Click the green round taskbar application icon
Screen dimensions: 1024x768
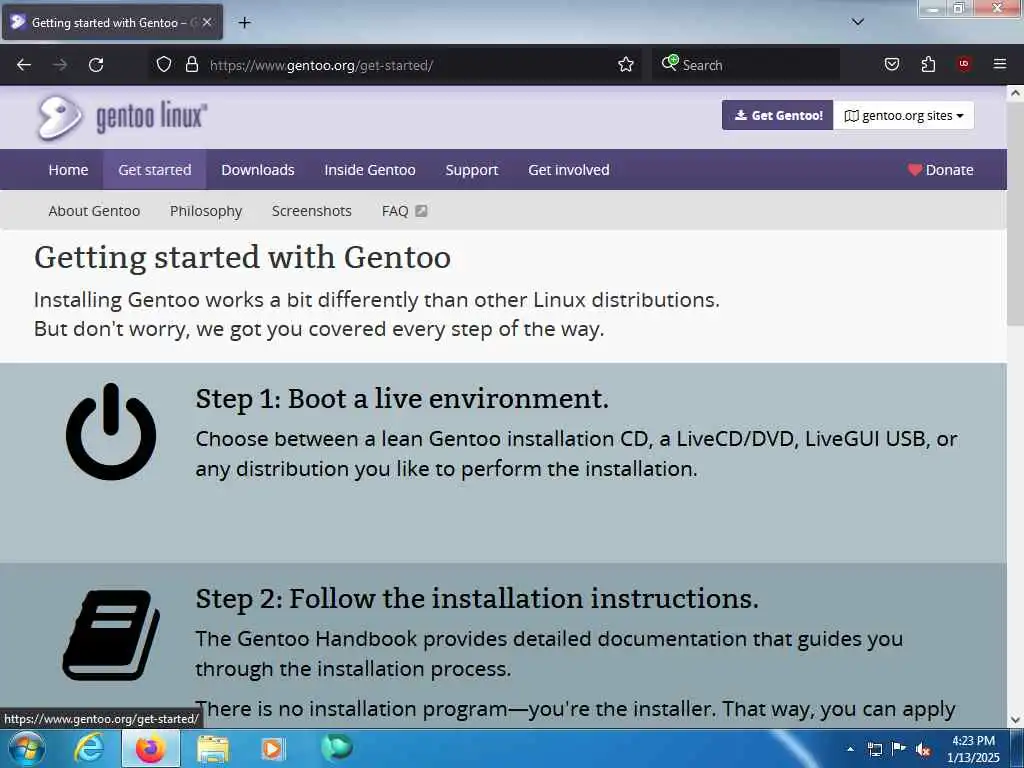pyautogui.click(x=337, y=747)
